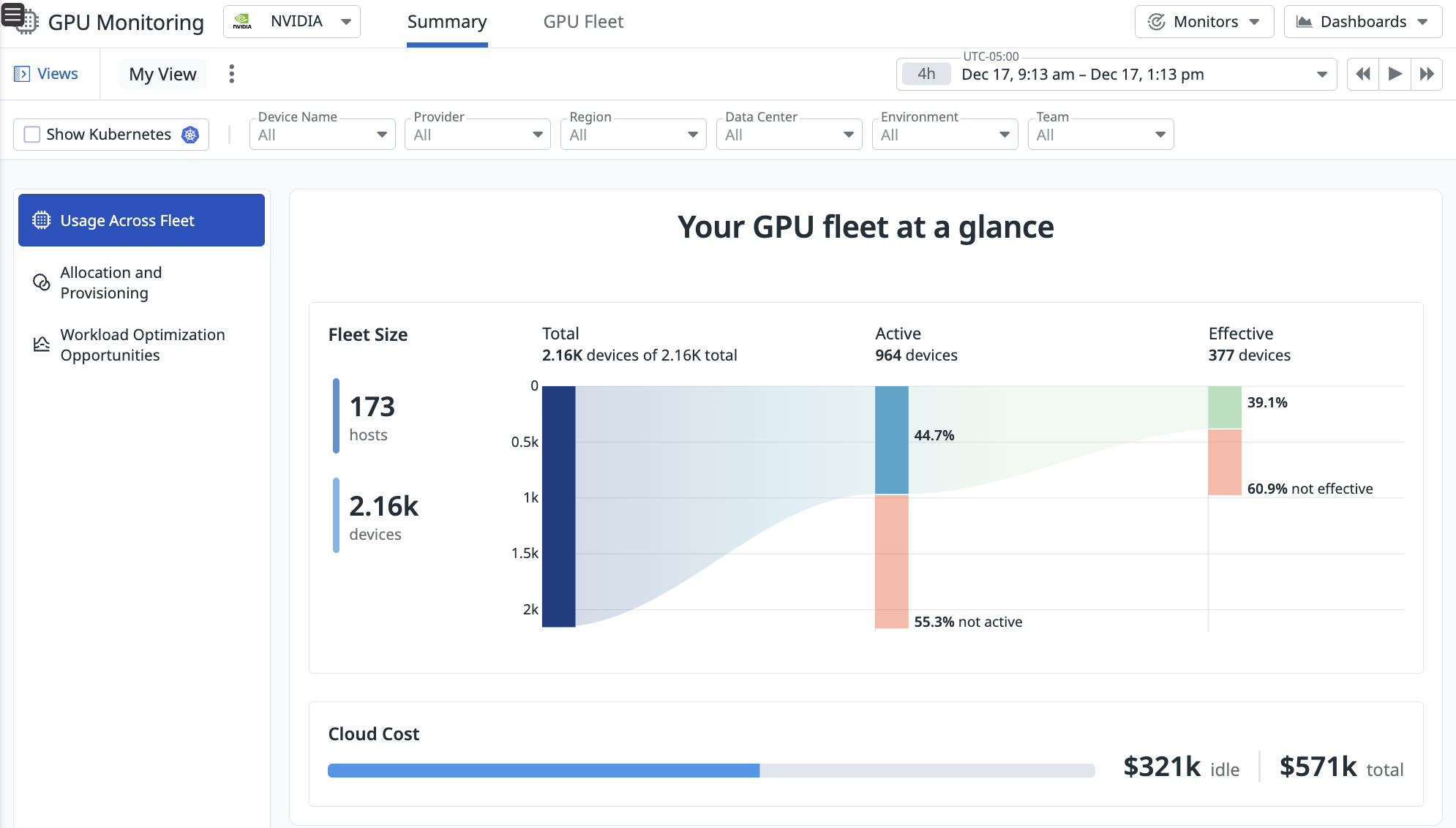Click the rewind time range icon
This screenshot has width=1456, height=828.
click(x=1362, y=74)
